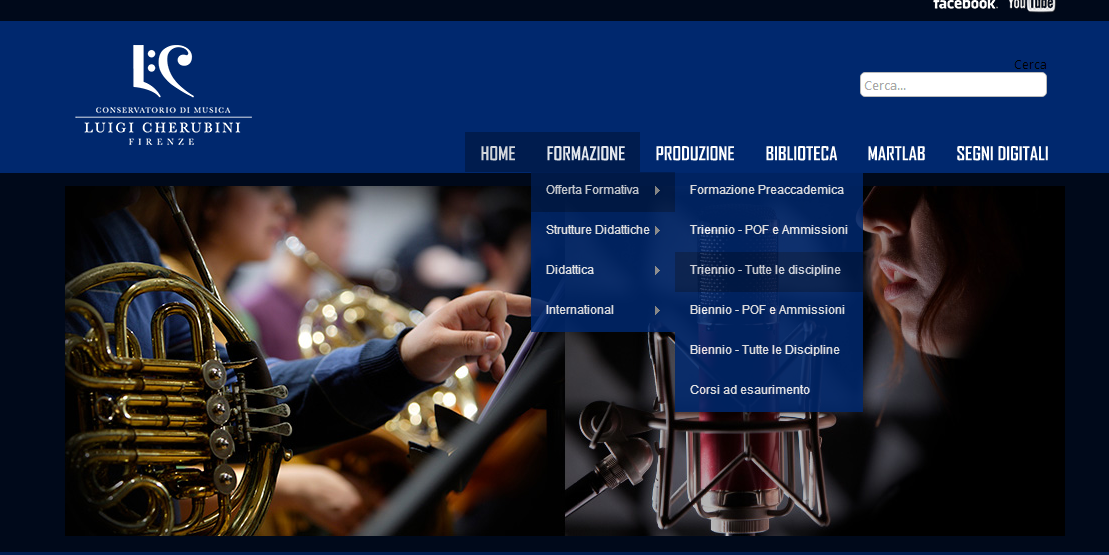Click the Conservatorio Luigi Cherubini logo

(x=163, y=95)
